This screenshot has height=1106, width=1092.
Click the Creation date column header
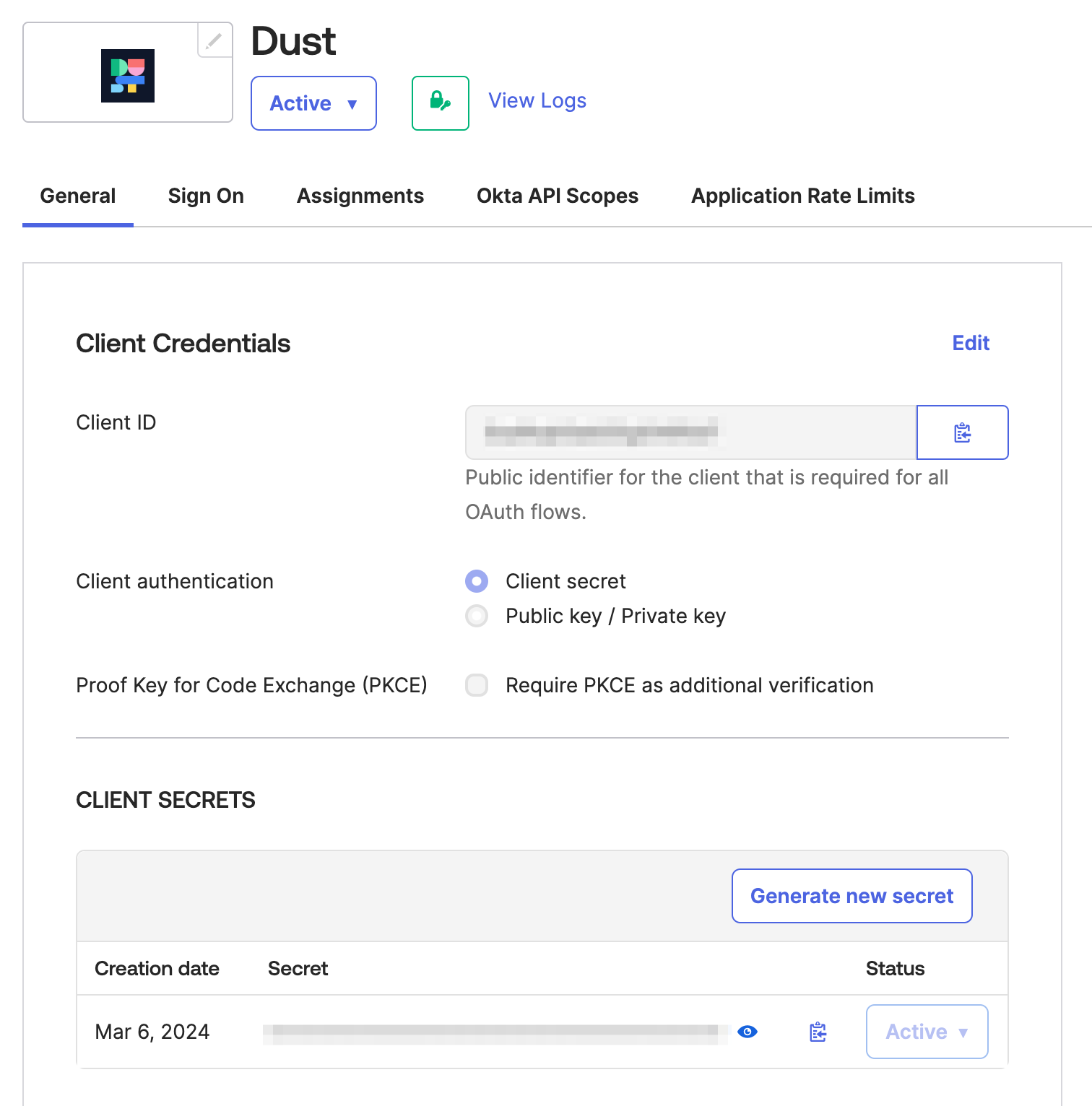pos(157,968)
